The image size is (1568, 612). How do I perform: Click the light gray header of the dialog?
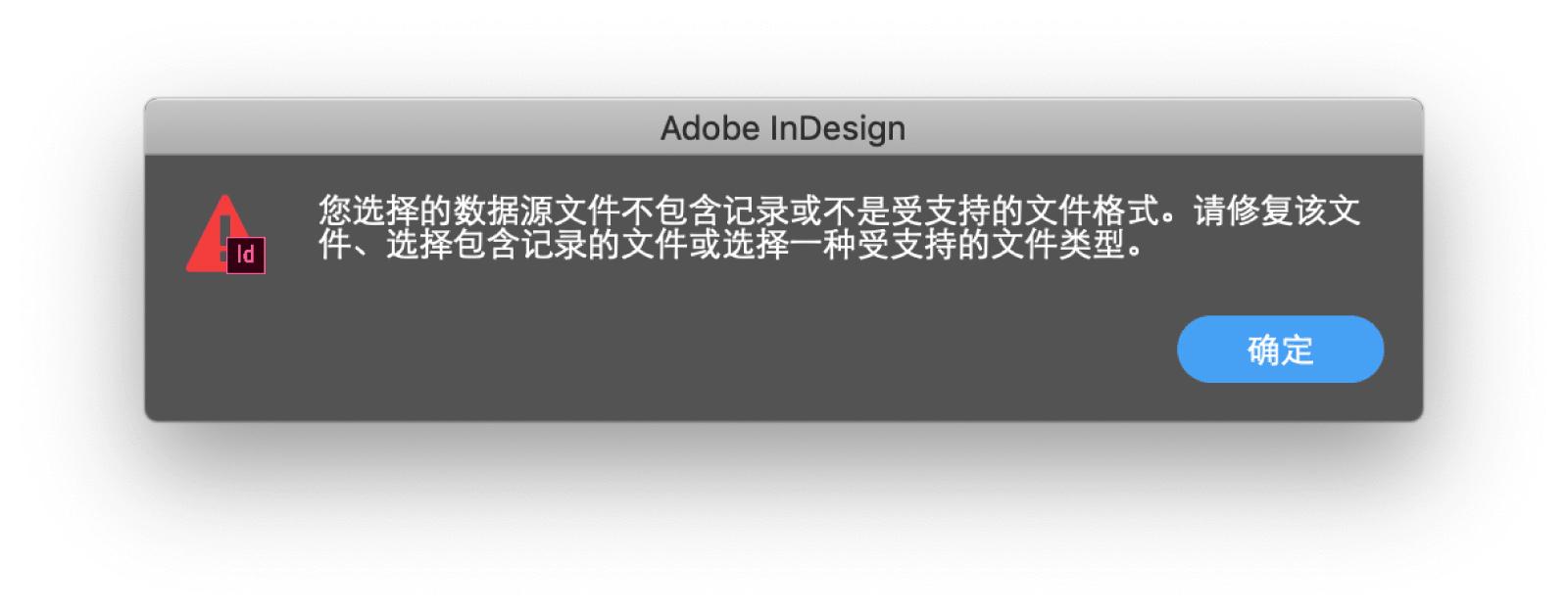(x=783, y=125)
